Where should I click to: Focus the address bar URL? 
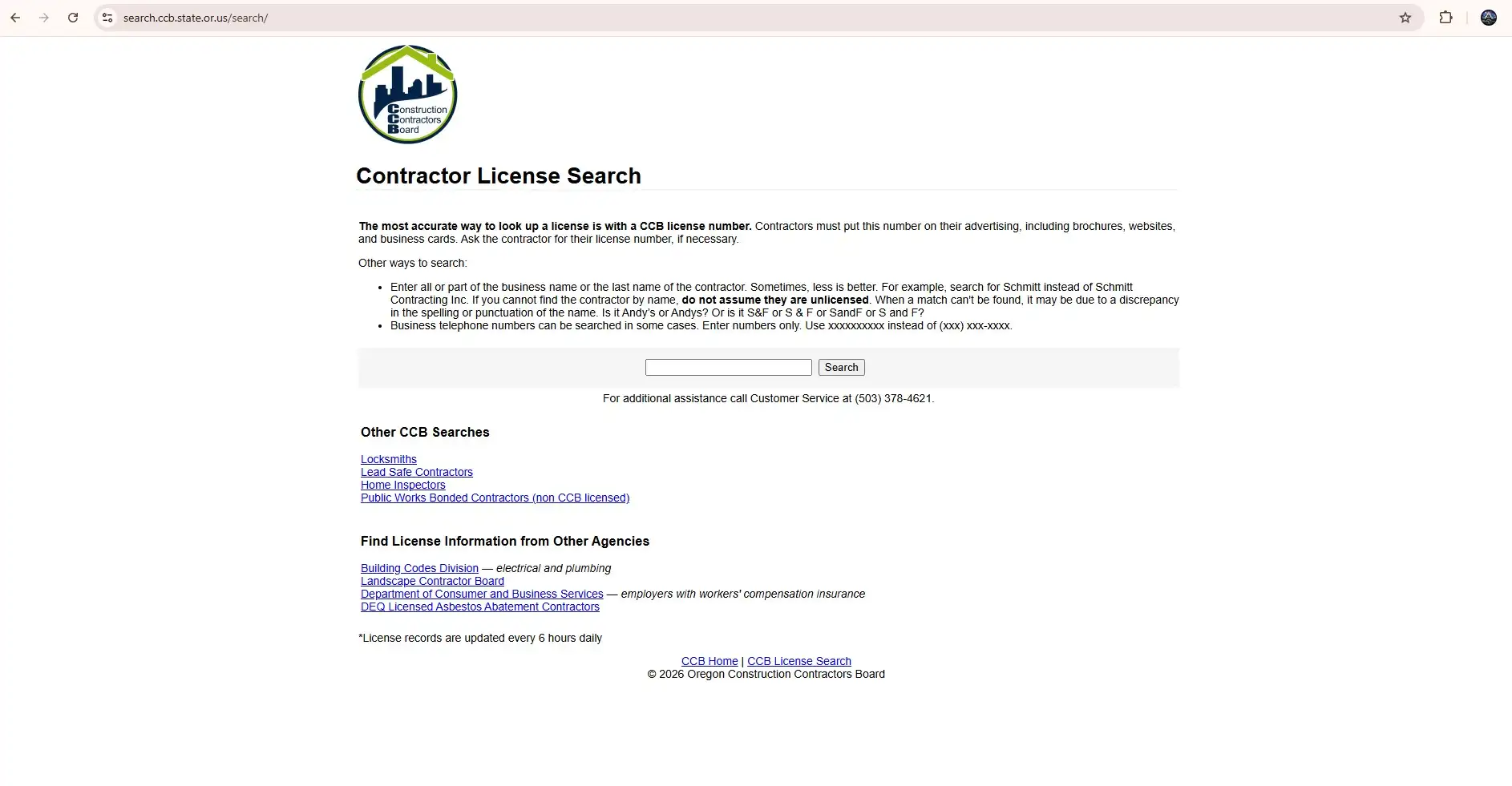(196, 18)
